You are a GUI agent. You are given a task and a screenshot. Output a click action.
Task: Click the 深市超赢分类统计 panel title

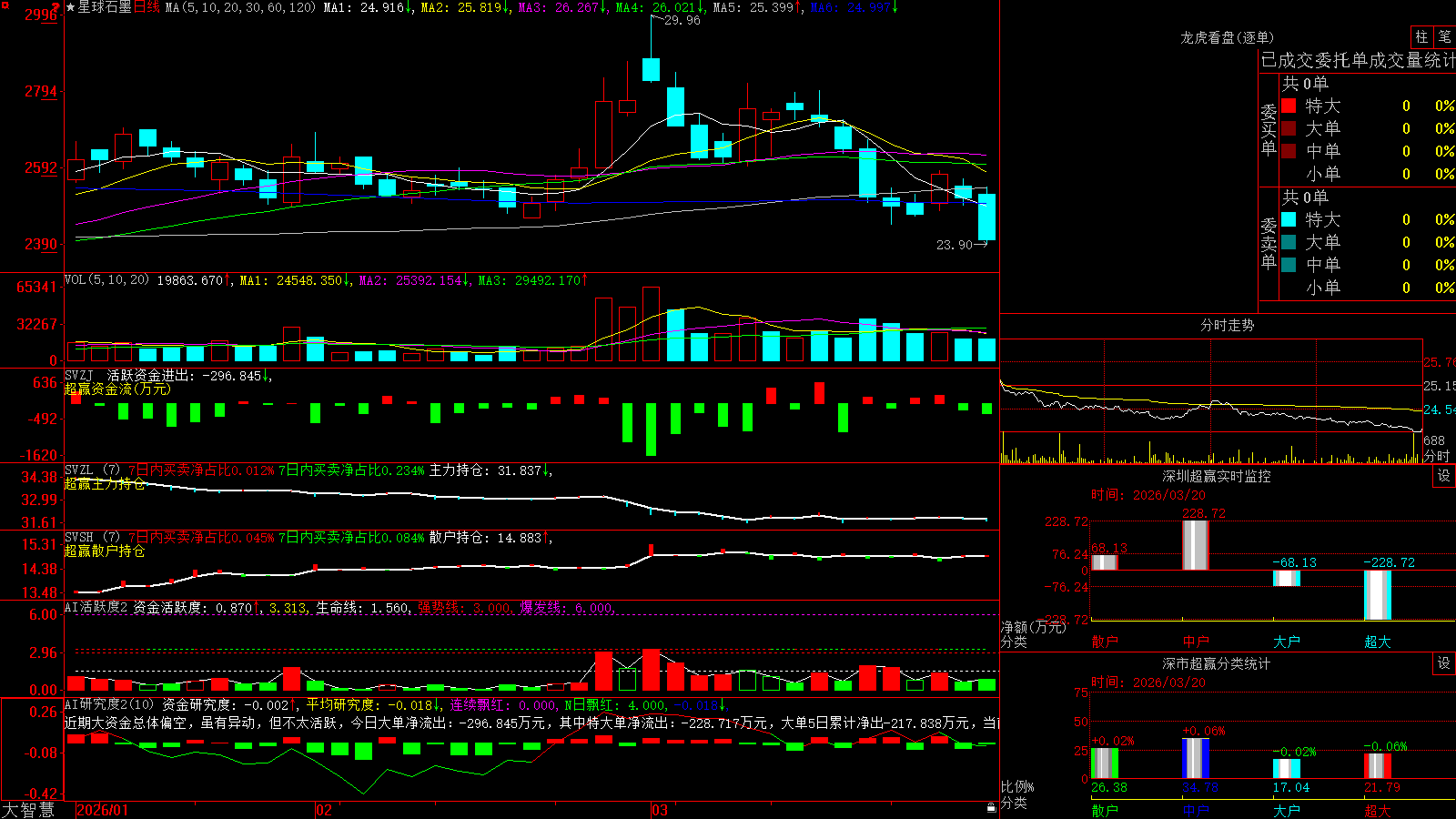[1217, 663]
